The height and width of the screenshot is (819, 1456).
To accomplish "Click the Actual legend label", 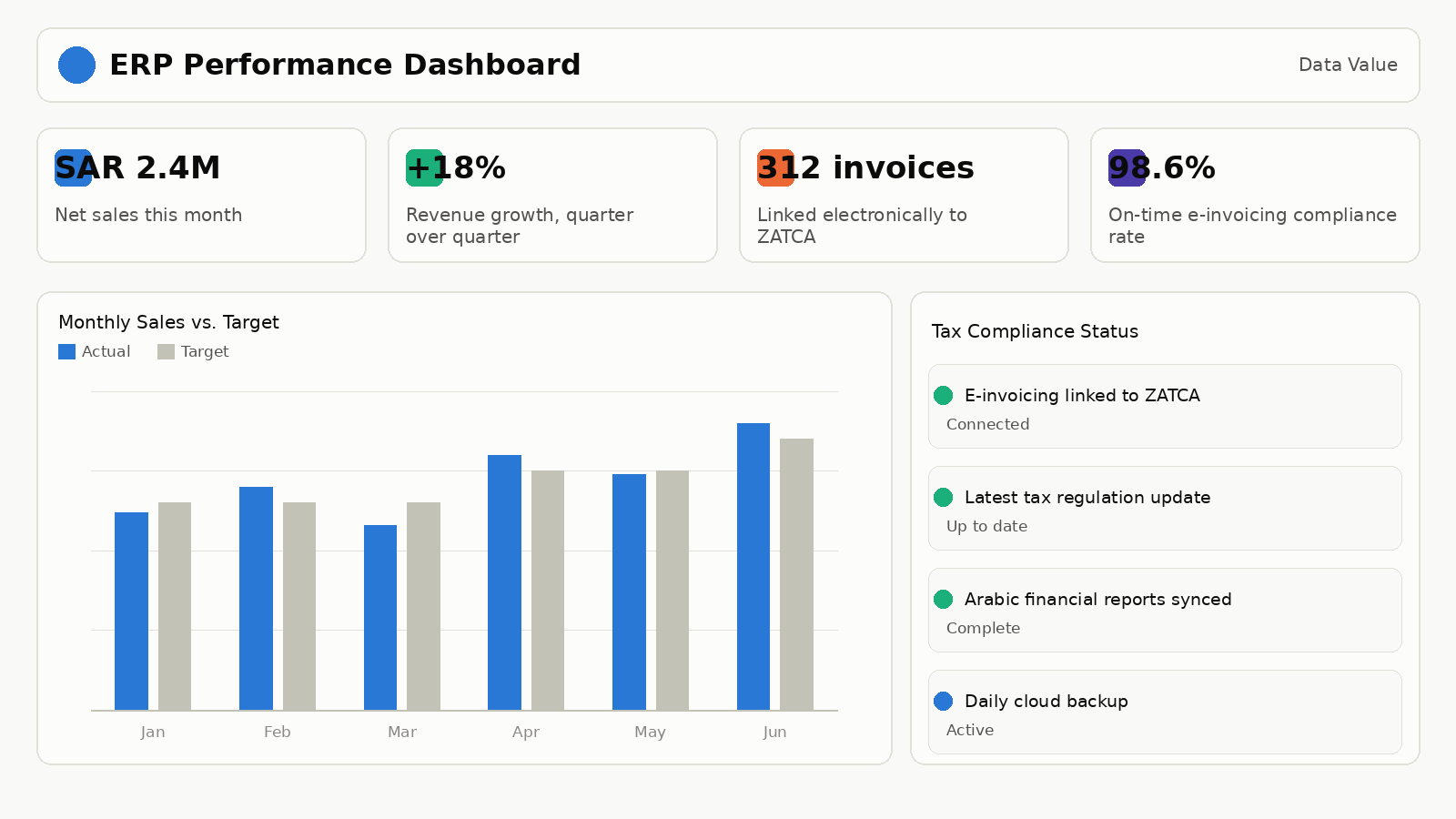I will click(x=106, y=351).
